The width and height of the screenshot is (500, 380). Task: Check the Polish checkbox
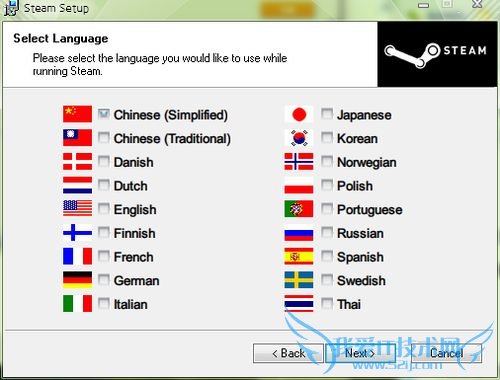[x=327, y=185]
